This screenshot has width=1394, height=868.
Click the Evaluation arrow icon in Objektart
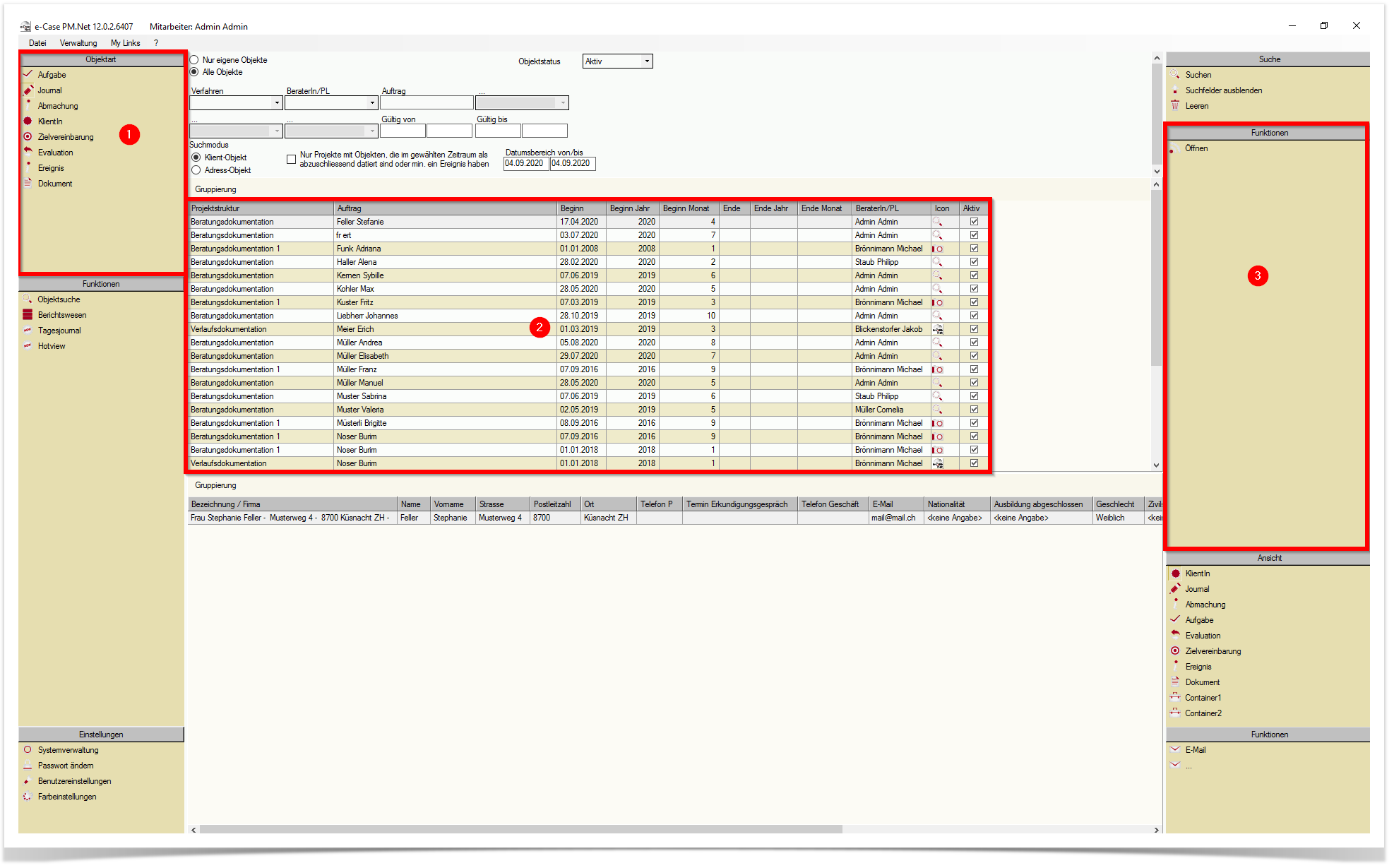tap(28, 152)
